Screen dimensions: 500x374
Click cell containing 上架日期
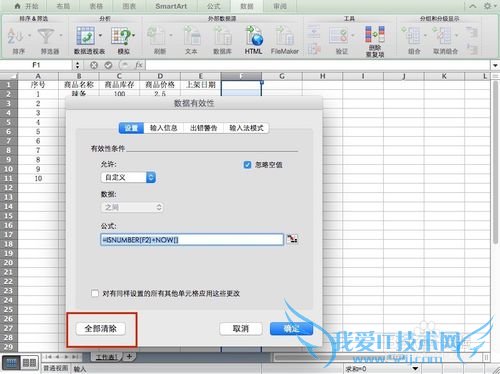201,85
